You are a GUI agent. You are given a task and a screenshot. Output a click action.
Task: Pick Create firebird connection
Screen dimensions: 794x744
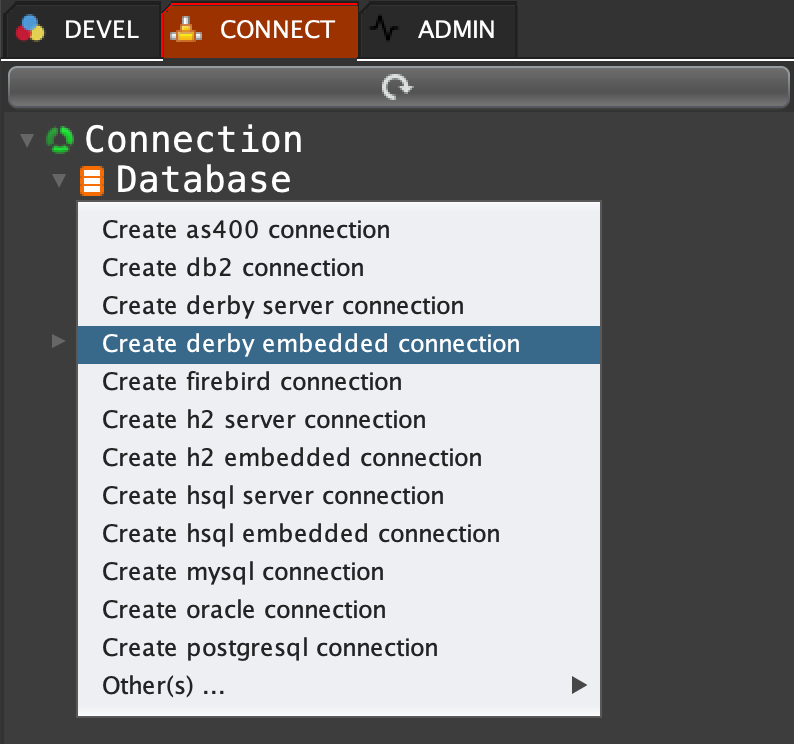click(252, 382)
